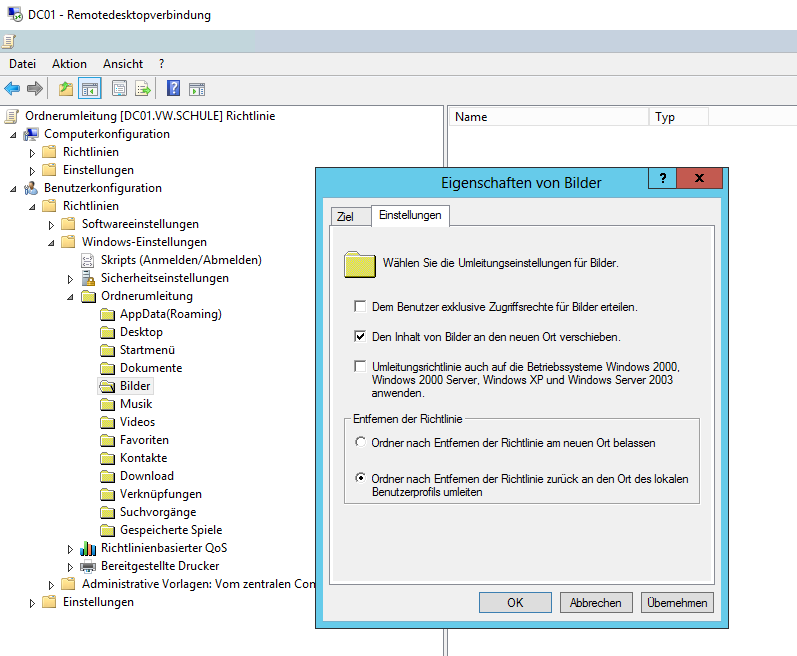Uncheck 'Den Inhalt von Bilder verschieben' checkbox
Viewport: 797px width, 656px height.
point(360,337)
